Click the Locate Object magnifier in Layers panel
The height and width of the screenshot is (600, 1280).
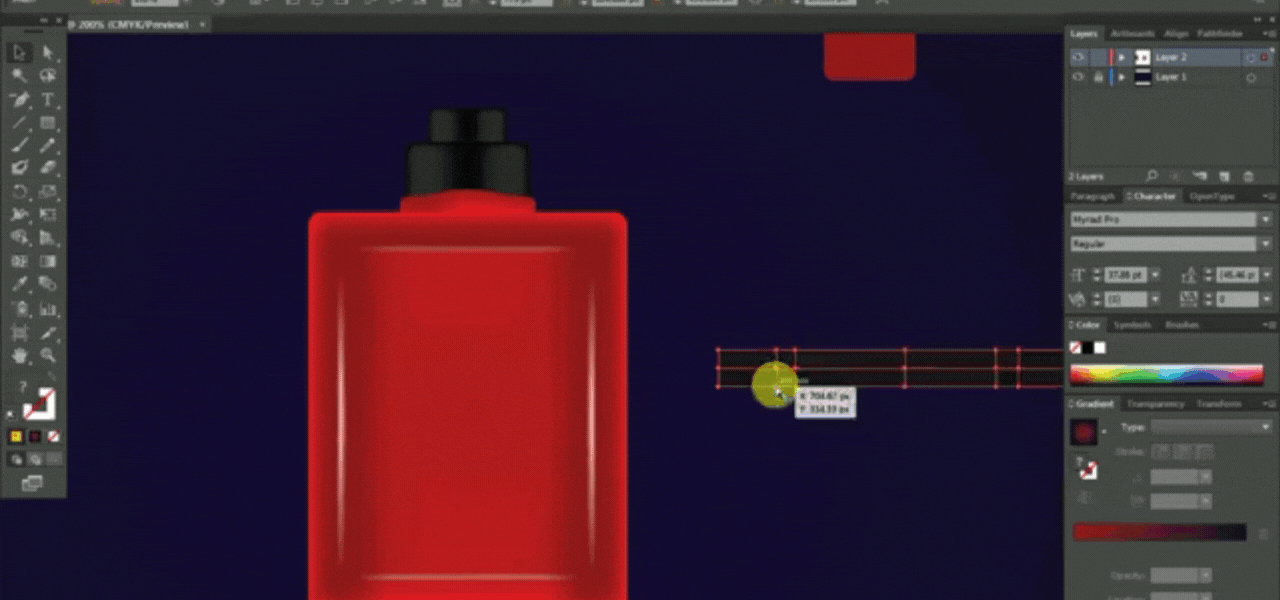click(1153, 175)
